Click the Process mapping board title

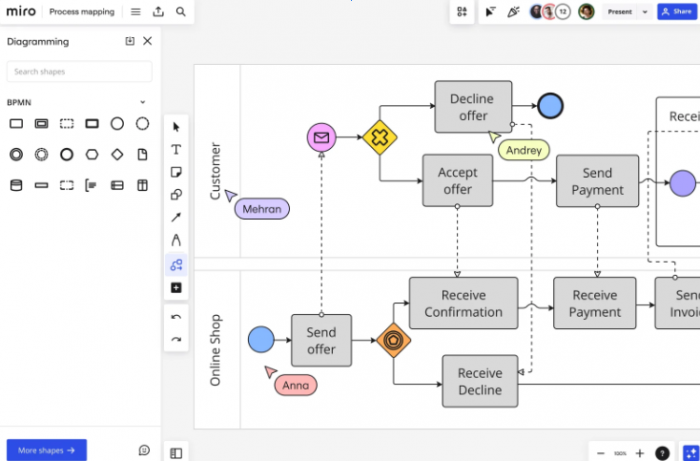click(82, 12)
